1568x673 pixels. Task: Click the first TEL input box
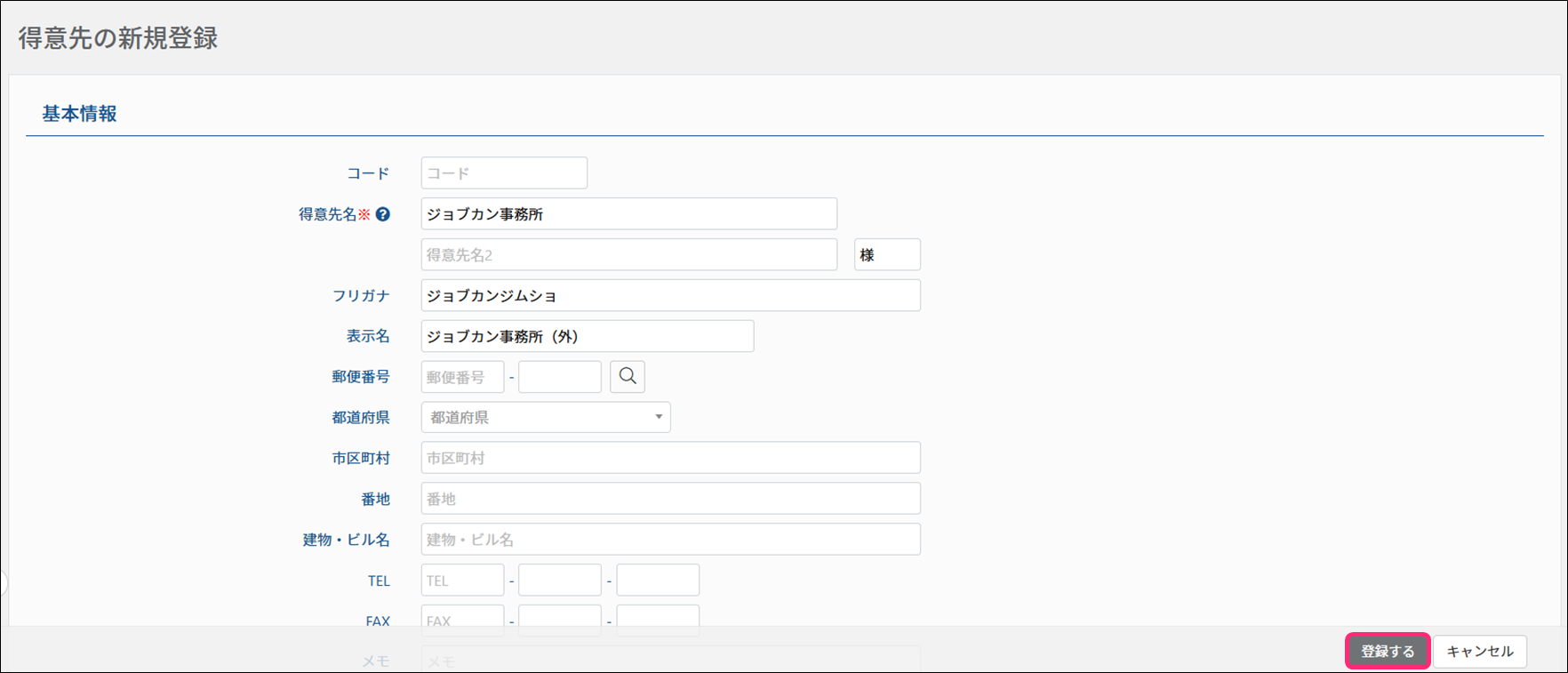(462, 581)
